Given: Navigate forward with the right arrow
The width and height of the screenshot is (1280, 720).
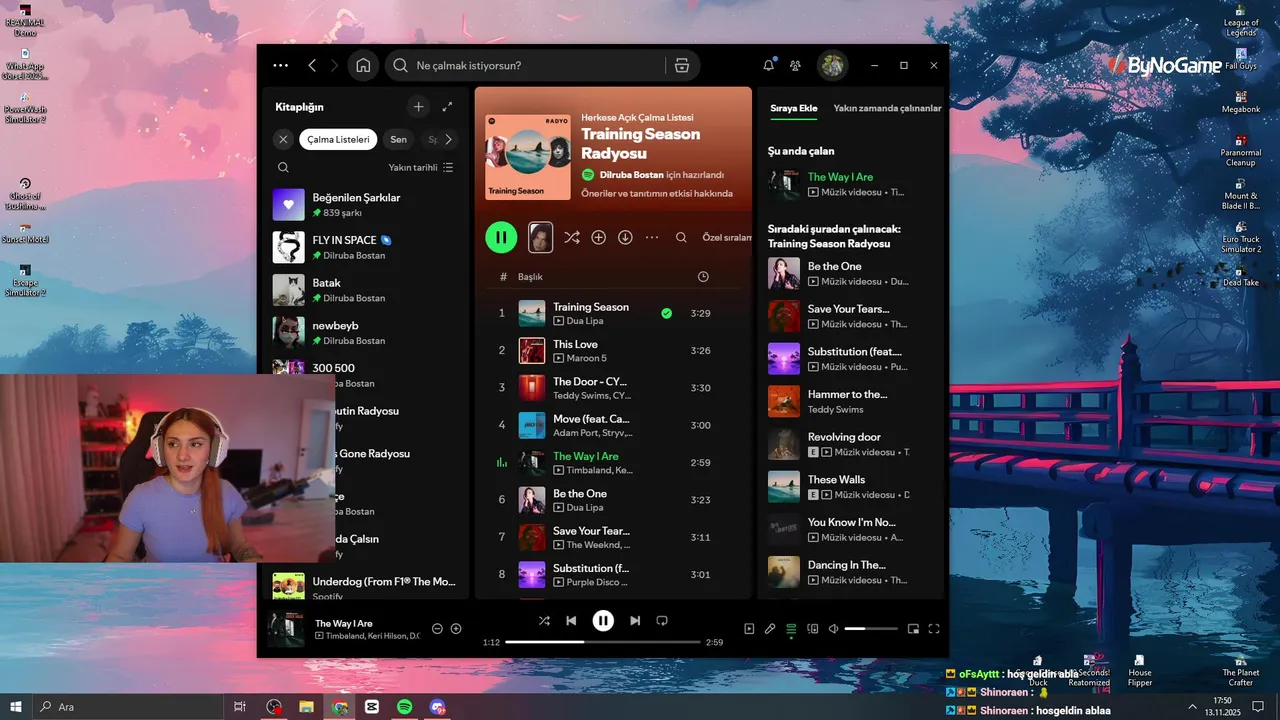Looking at the screenshot, I should (335, 65).
